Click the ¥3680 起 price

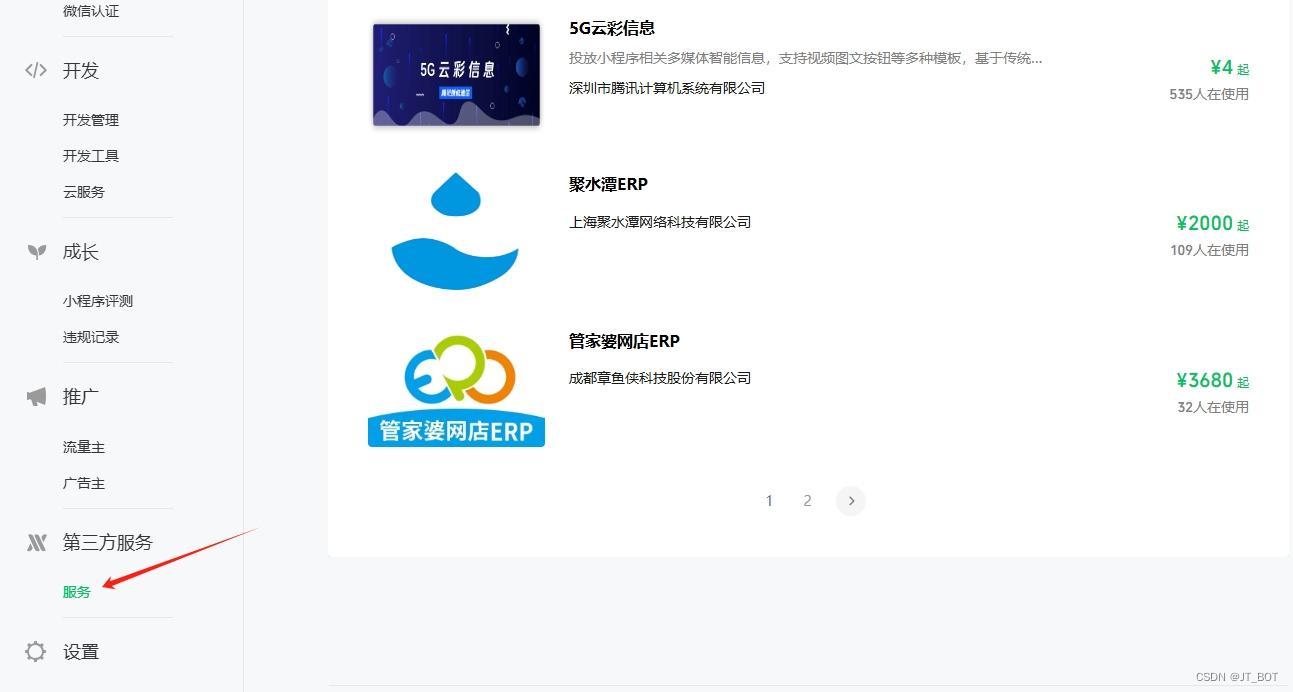tap(1213, 381)
